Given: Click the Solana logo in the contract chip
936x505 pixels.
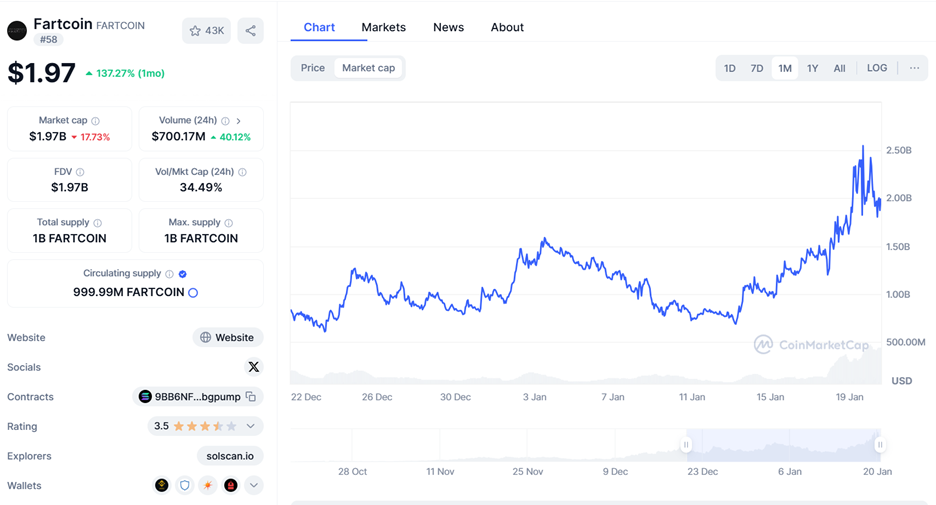Looking at the screenshot, I should coord(145,396).
